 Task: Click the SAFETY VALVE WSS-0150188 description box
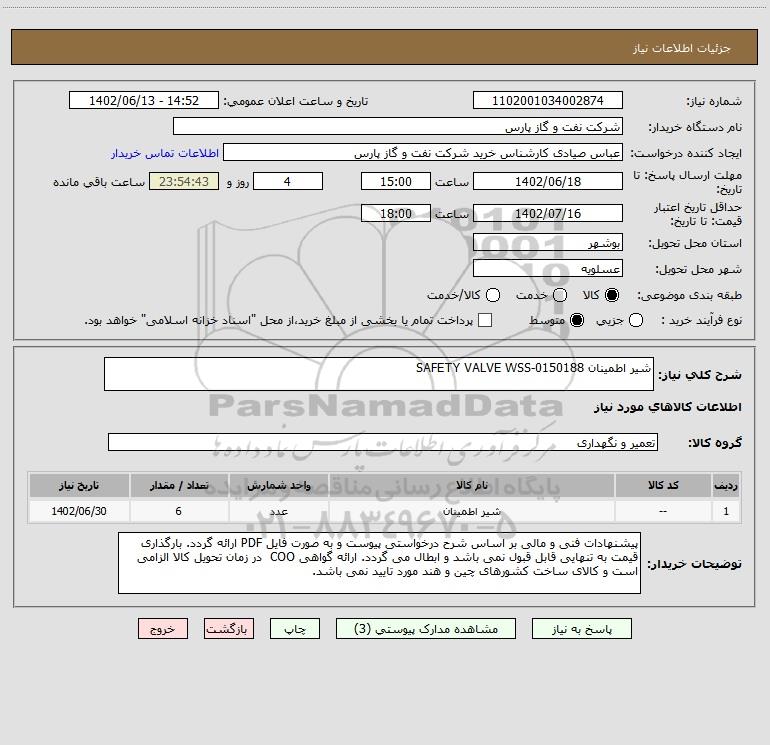click(379, 374)
